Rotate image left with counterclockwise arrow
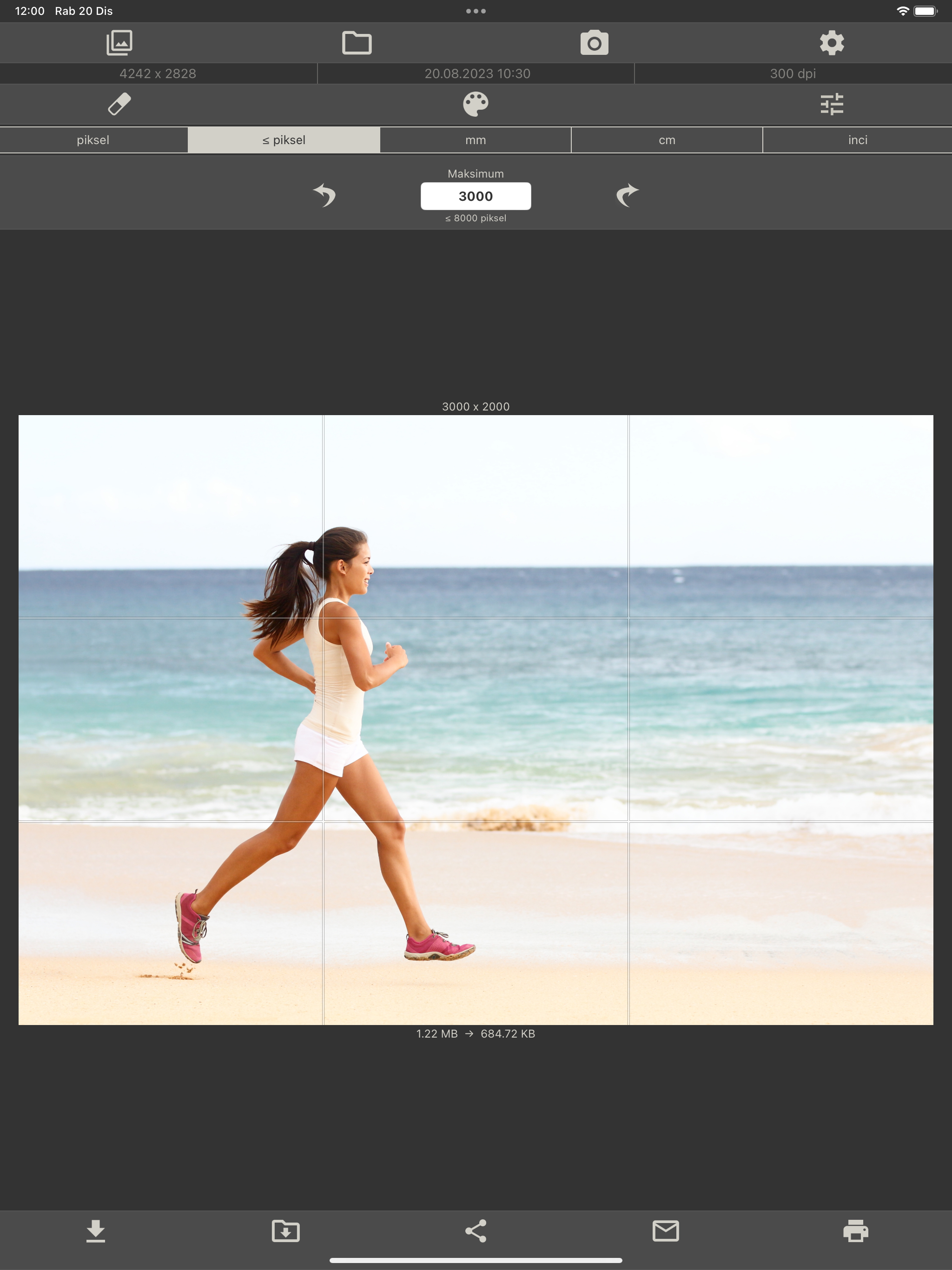This screenshot has width=952, height=1270. click(325, 195)
